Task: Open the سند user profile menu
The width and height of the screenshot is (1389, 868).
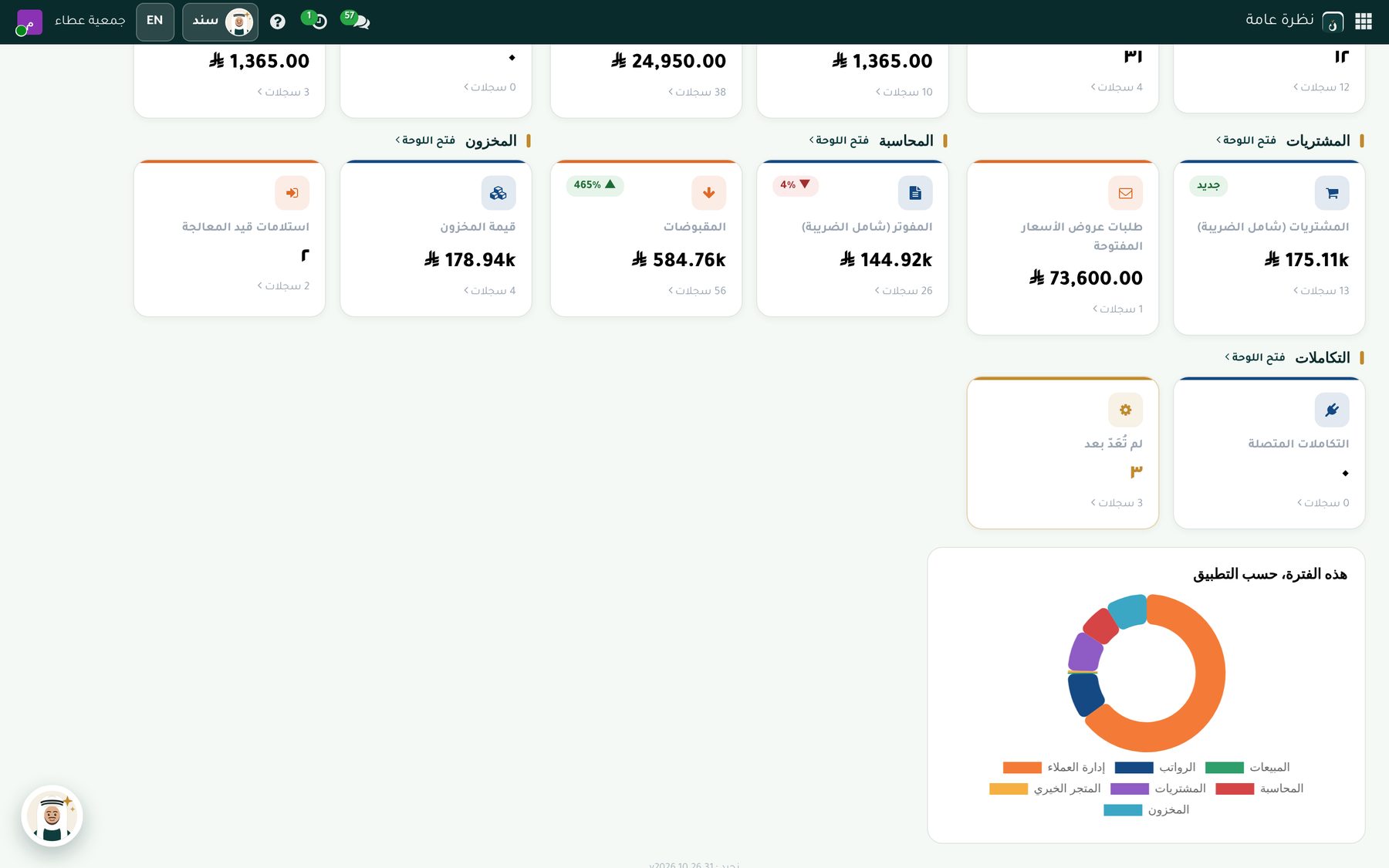Action: (220, 22)
